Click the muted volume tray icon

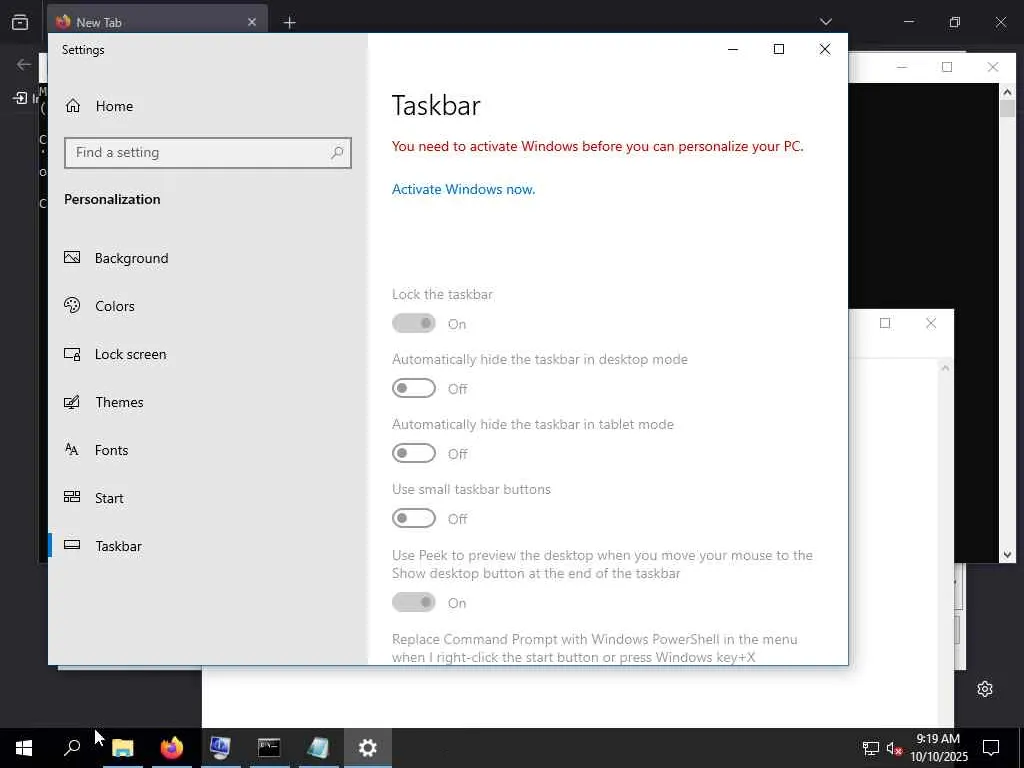[x=894, y=748]
